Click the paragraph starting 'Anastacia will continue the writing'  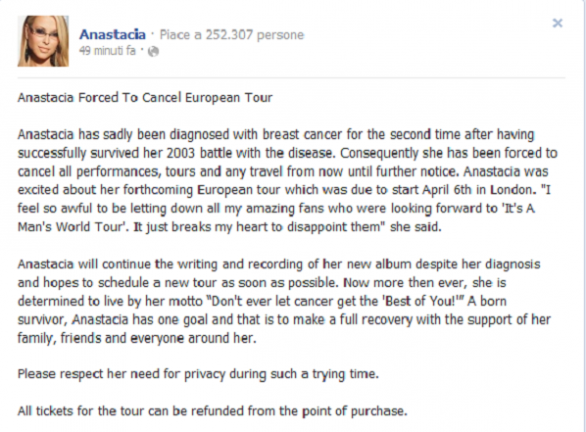284,301
